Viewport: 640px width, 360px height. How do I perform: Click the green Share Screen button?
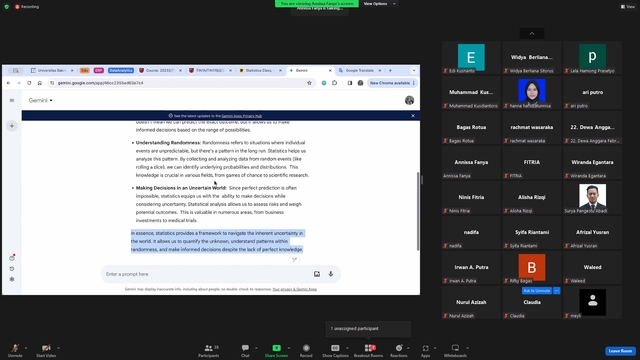pyautogui.click(x=276, y=350)
